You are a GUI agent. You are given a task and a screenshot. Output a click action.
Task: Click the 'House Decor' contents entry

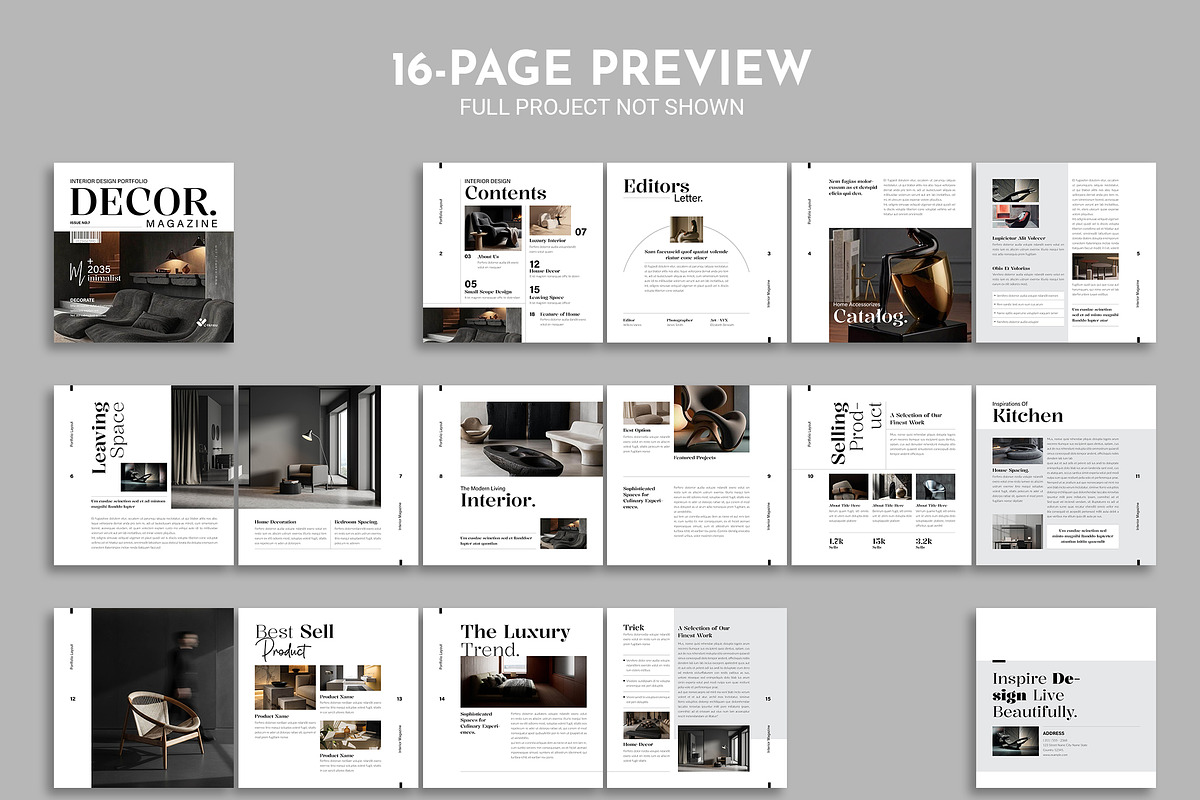pyautogui.click(x=545, y=271)
